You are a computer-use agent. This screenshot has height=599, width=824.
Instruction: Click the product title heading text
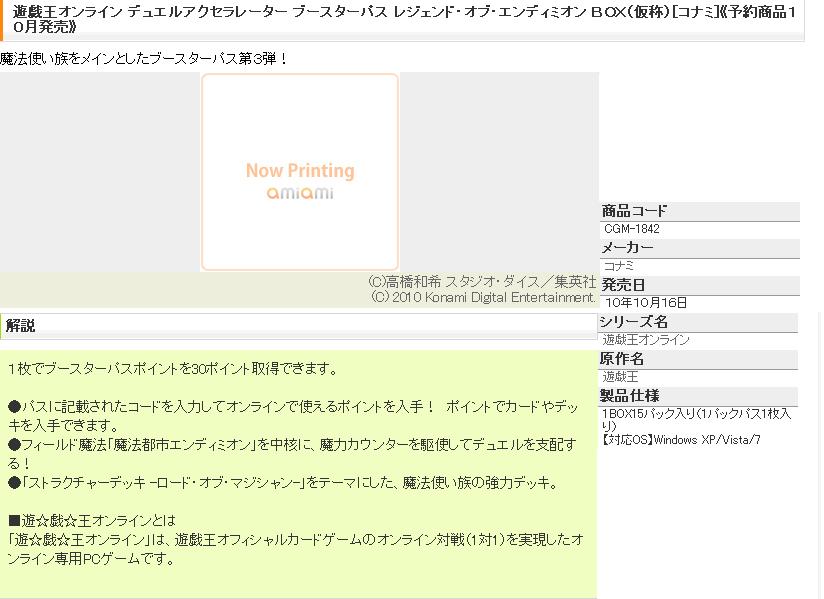(404, 18)
